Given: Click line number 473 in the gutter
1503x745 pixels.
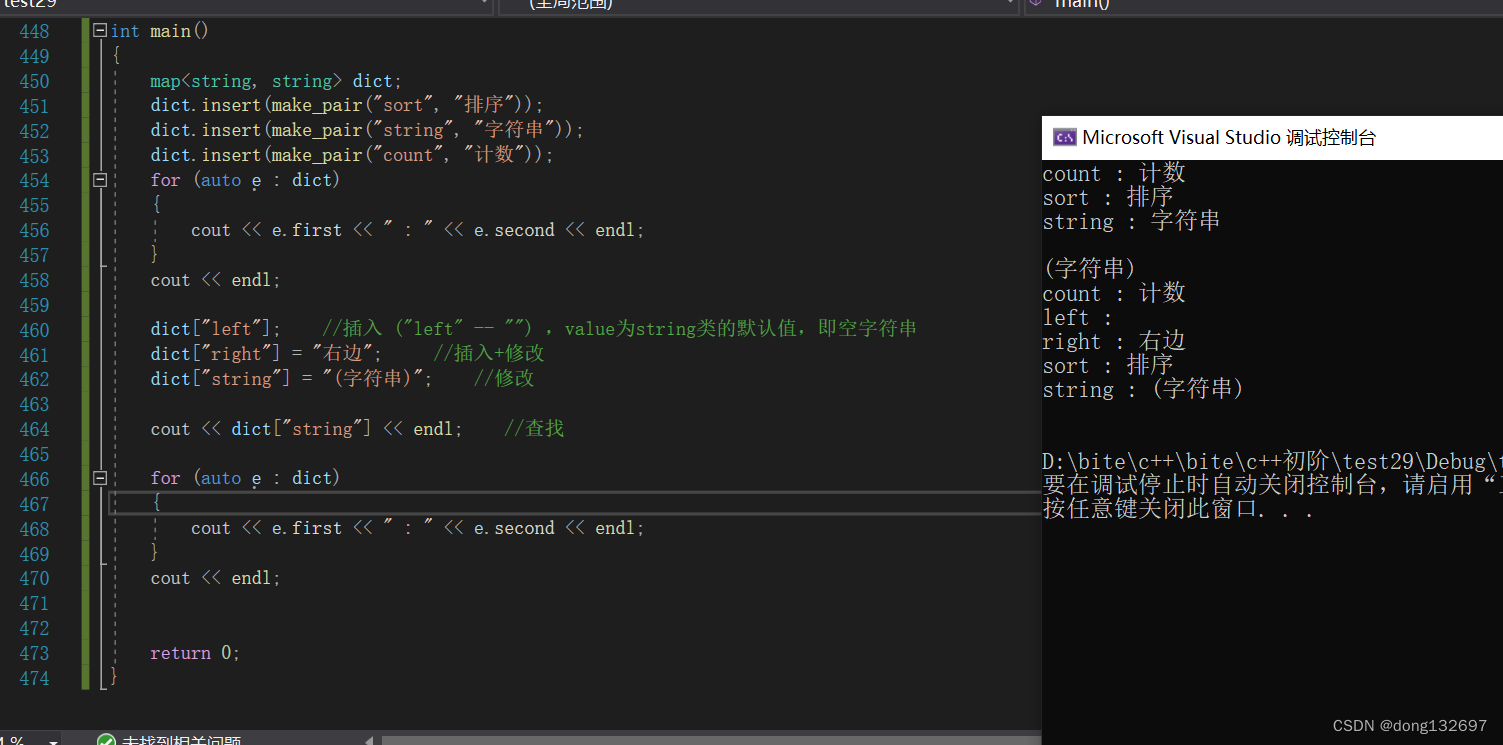Looking at the screenshot, I should coord(34,653).
